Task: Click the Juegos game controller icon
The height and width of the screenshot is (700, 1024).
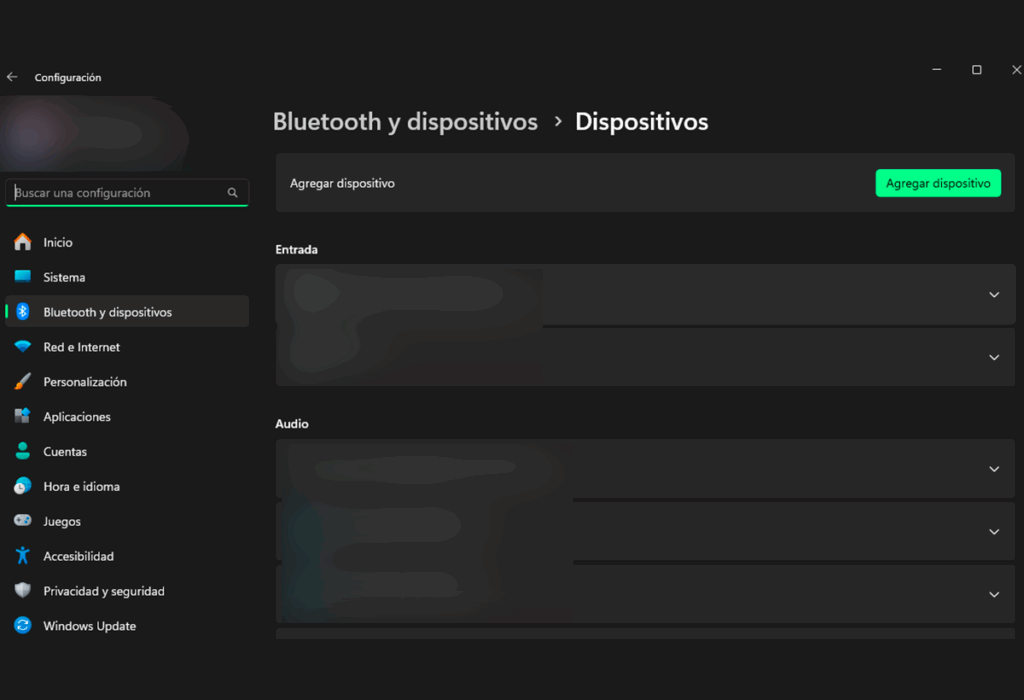Action: [x=23, y=521]
